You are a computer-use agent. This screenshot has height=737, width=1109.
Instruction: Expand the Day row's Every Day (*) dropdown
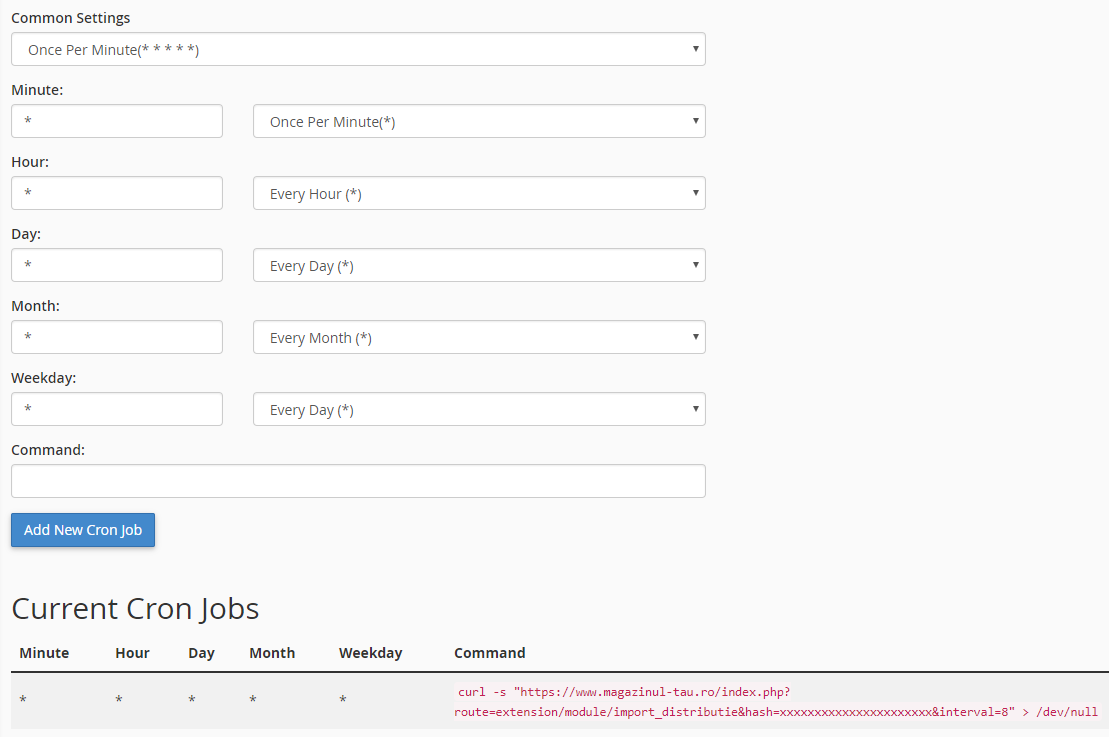click(479, 265)
